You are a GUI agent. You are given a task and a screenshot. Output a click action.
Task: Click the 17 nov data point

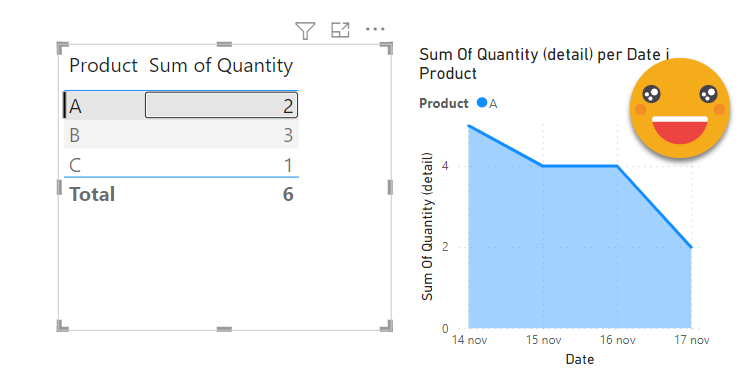point(691,247)
